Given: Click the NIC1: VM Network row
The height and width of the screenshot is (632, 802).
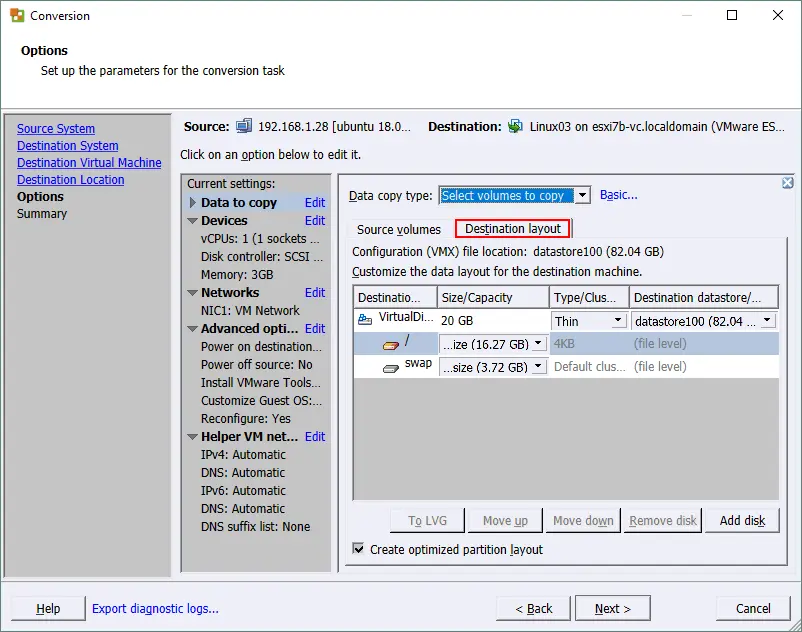Looking at the screenshot, I should 250,310.
